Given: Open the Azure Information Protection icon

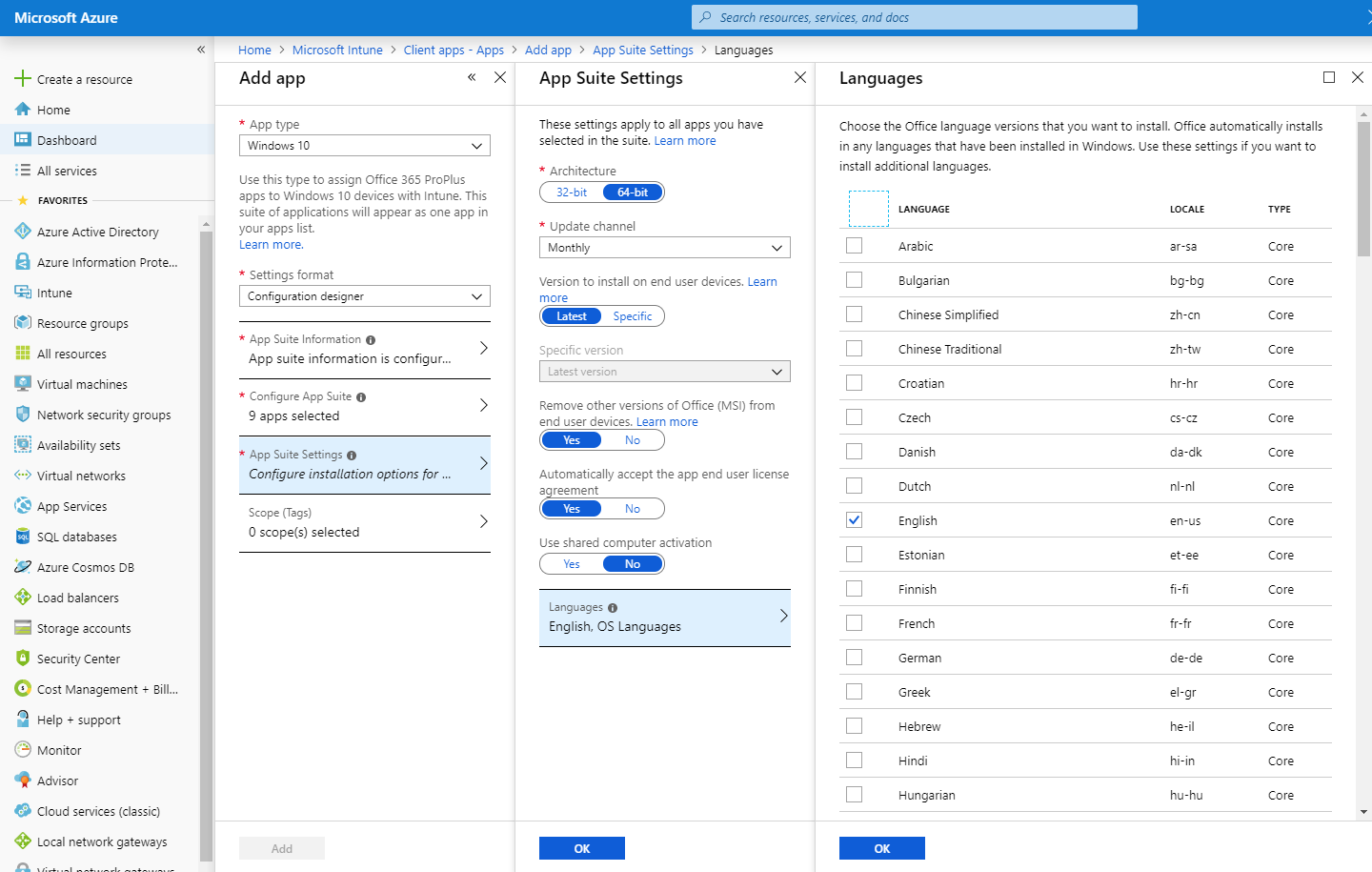Looking at the screenshot, I should point(23,262).
